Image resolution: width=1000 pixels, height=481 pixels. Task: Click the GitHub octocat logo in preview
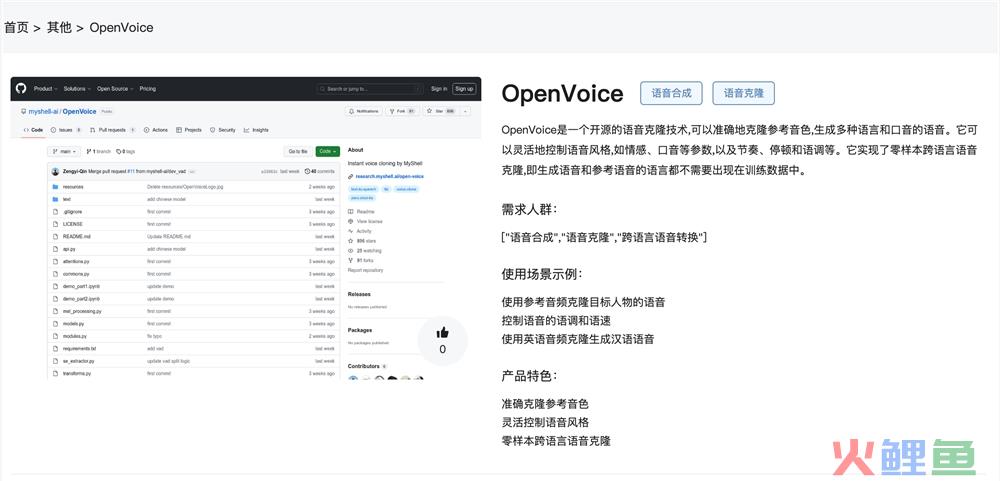coord(20,89)
